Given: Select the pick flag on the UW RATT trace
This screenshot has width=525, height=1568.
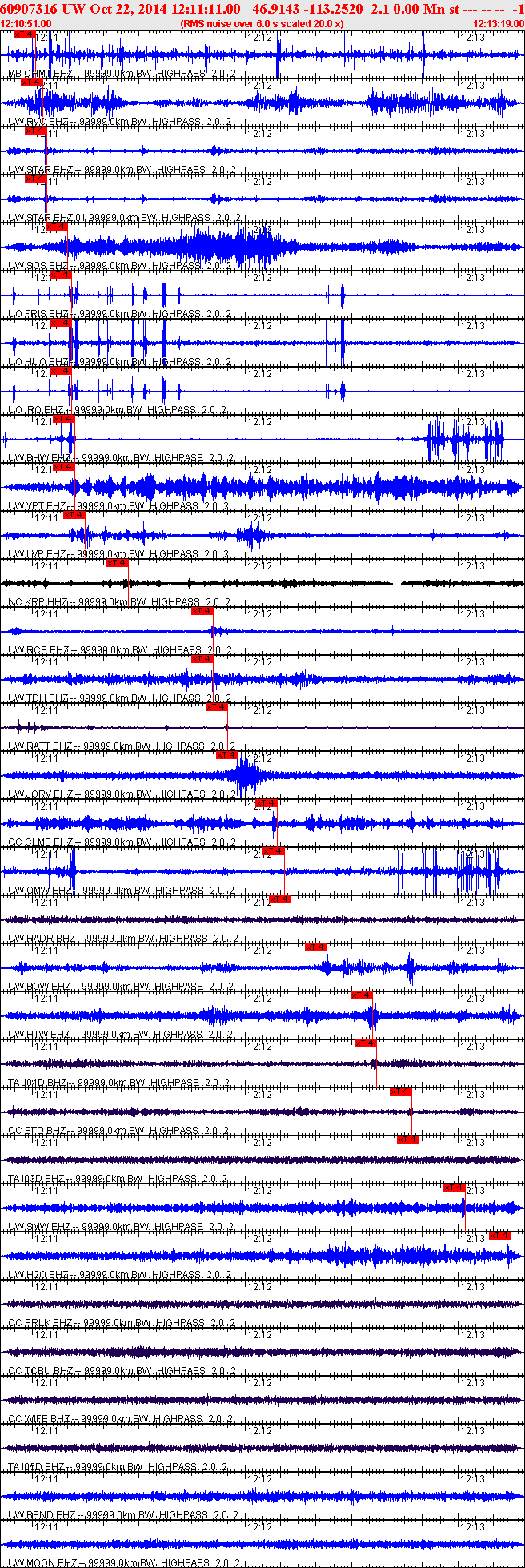Looking at the screenshot, I should [218, 707].
